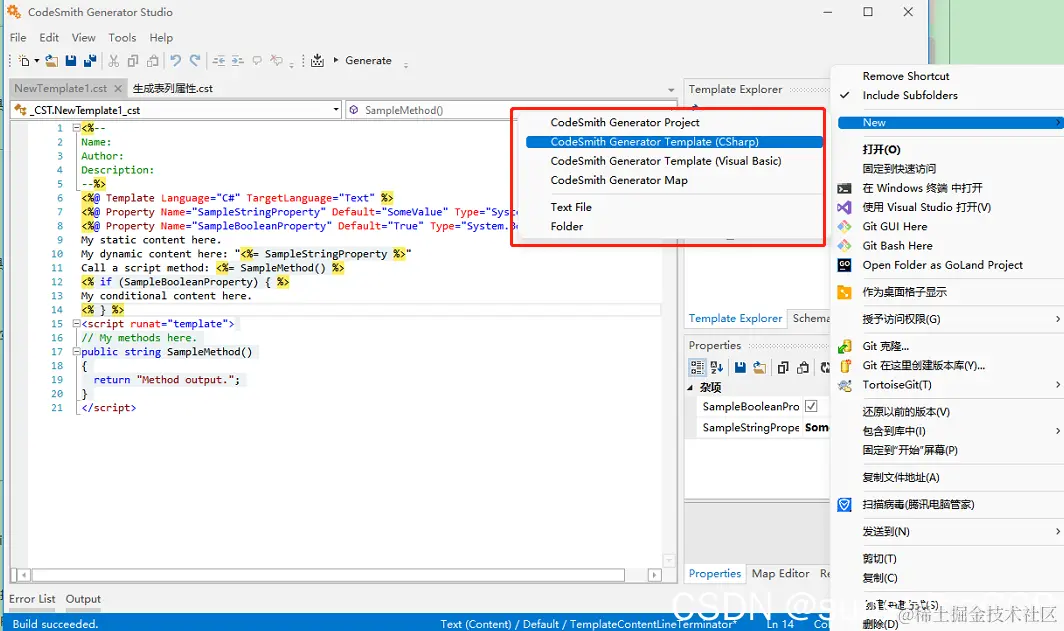
Task: Open the Help menu
Action: pyautogui.click(x=162, y=37)
